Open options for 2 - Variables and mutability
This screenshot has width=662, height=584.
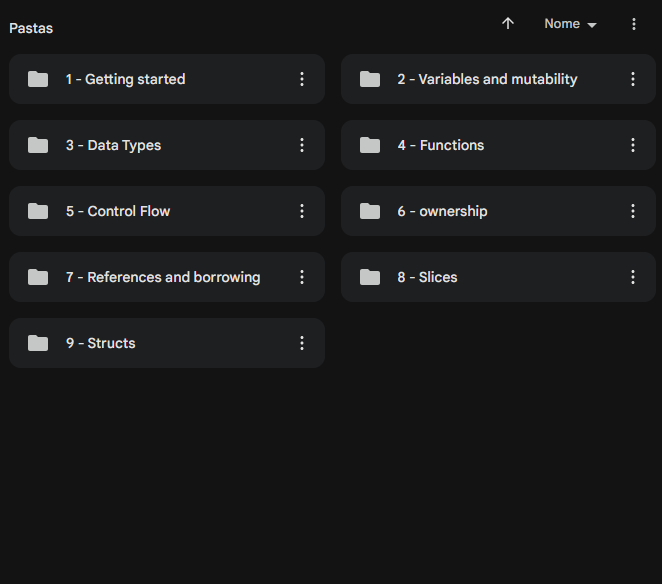point(633,79)
